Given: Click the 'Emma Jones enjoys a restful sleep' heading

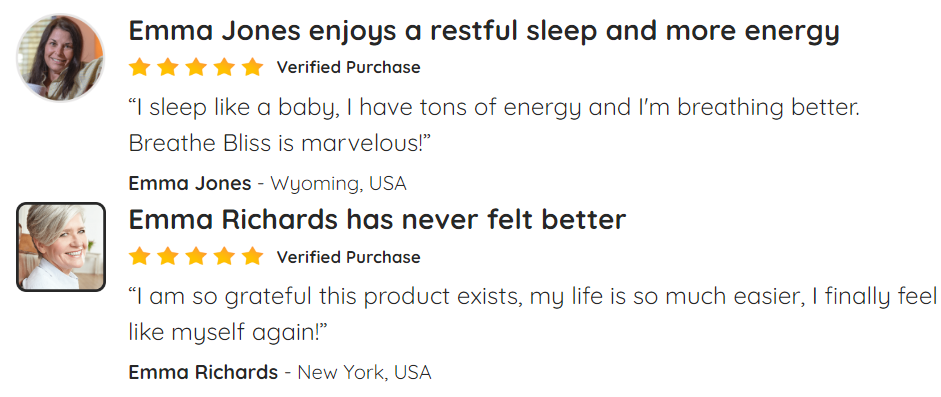Looking at the screenshot, I should point(484,31).
